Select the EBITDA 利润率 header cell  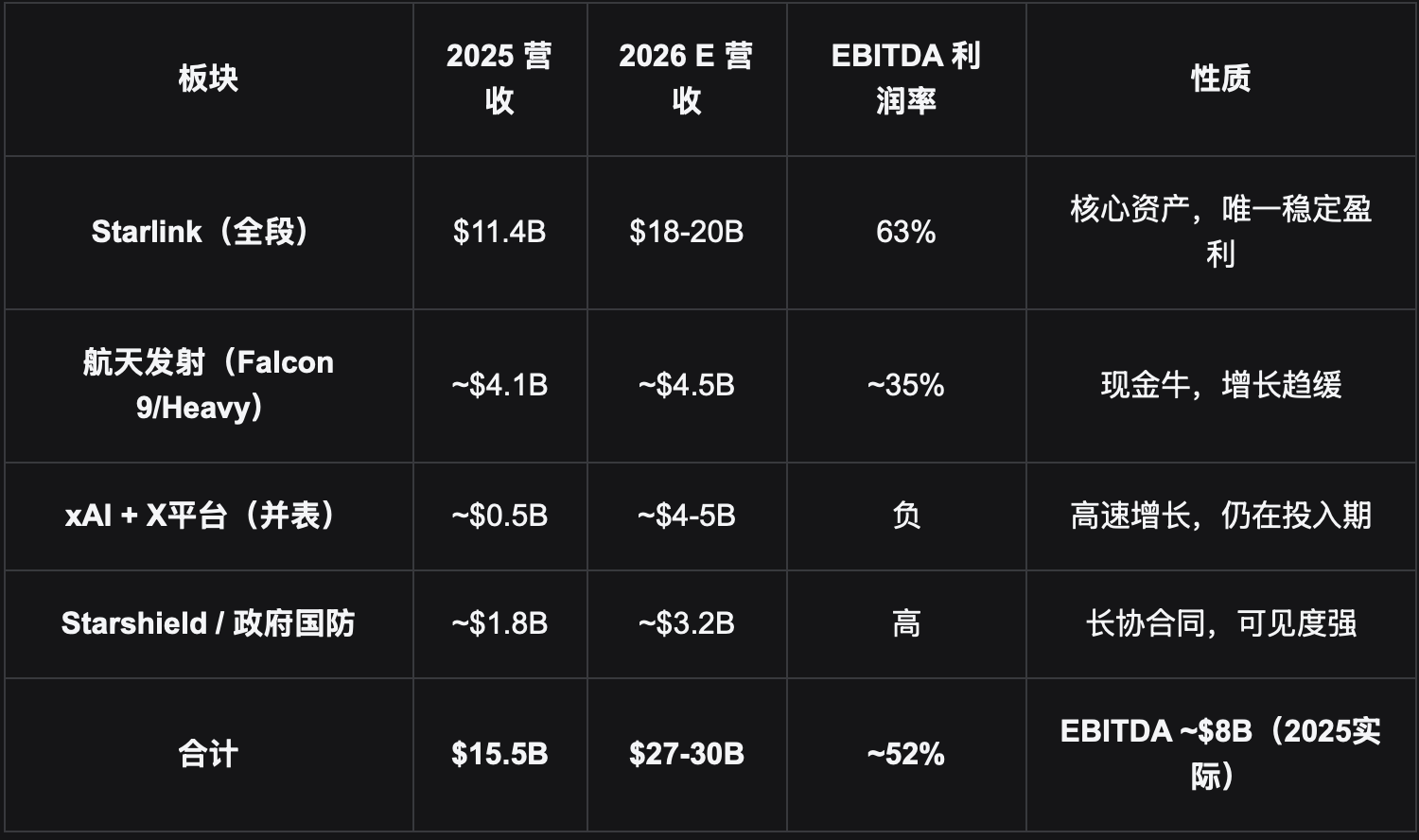coord(905,79)
